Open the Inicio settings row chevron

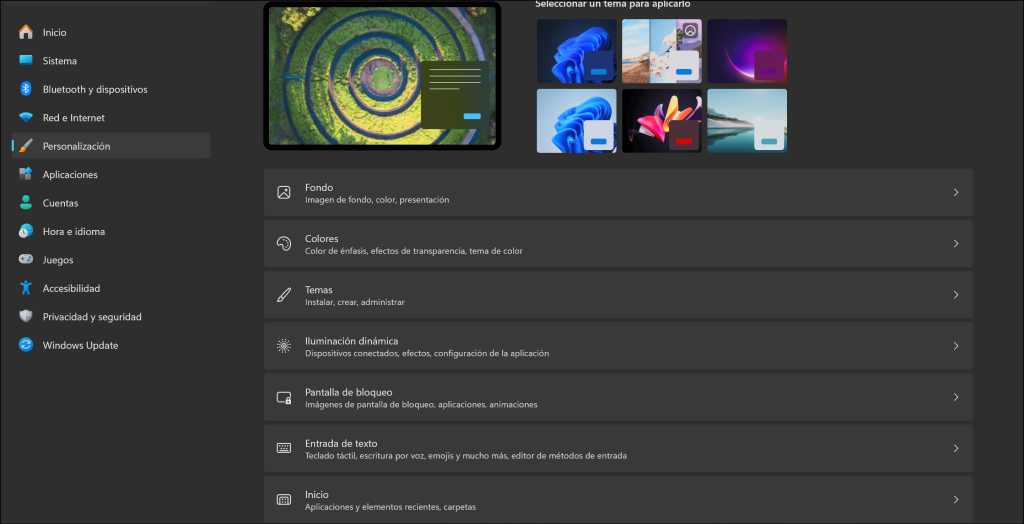955,499
